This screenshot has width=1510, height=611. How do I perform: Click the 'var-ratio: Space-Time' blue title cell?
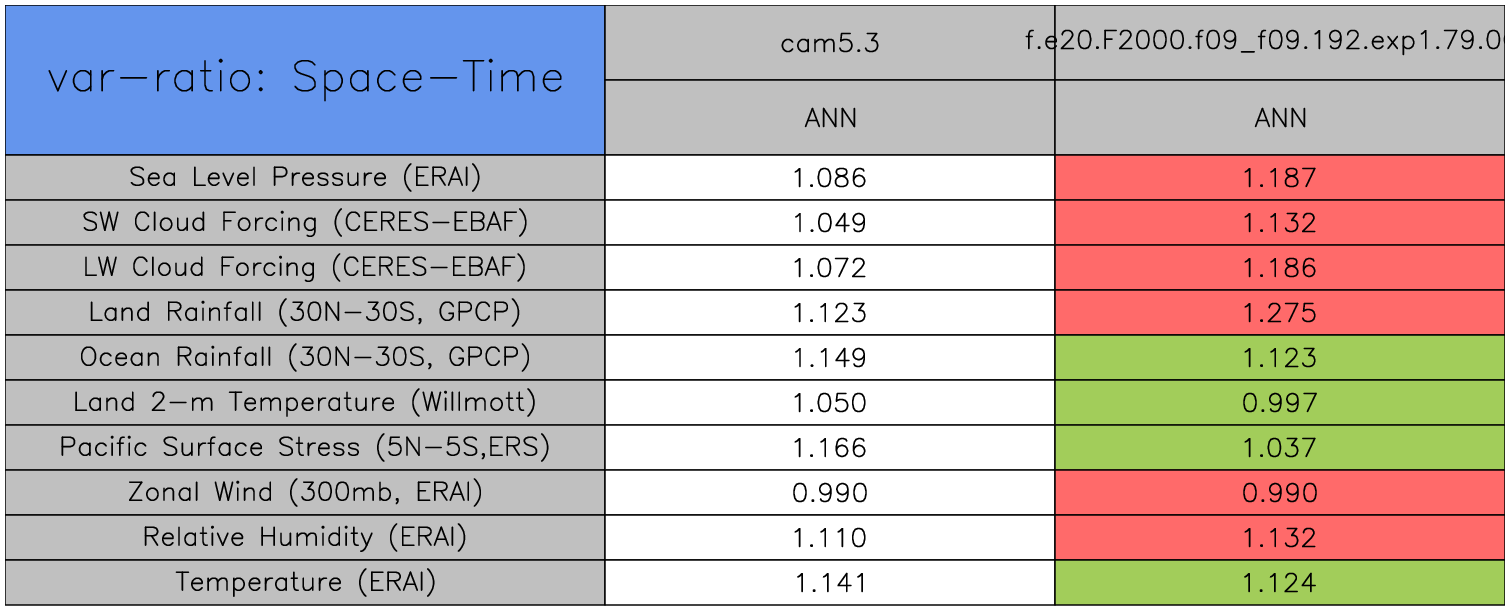tap(305, 79)
